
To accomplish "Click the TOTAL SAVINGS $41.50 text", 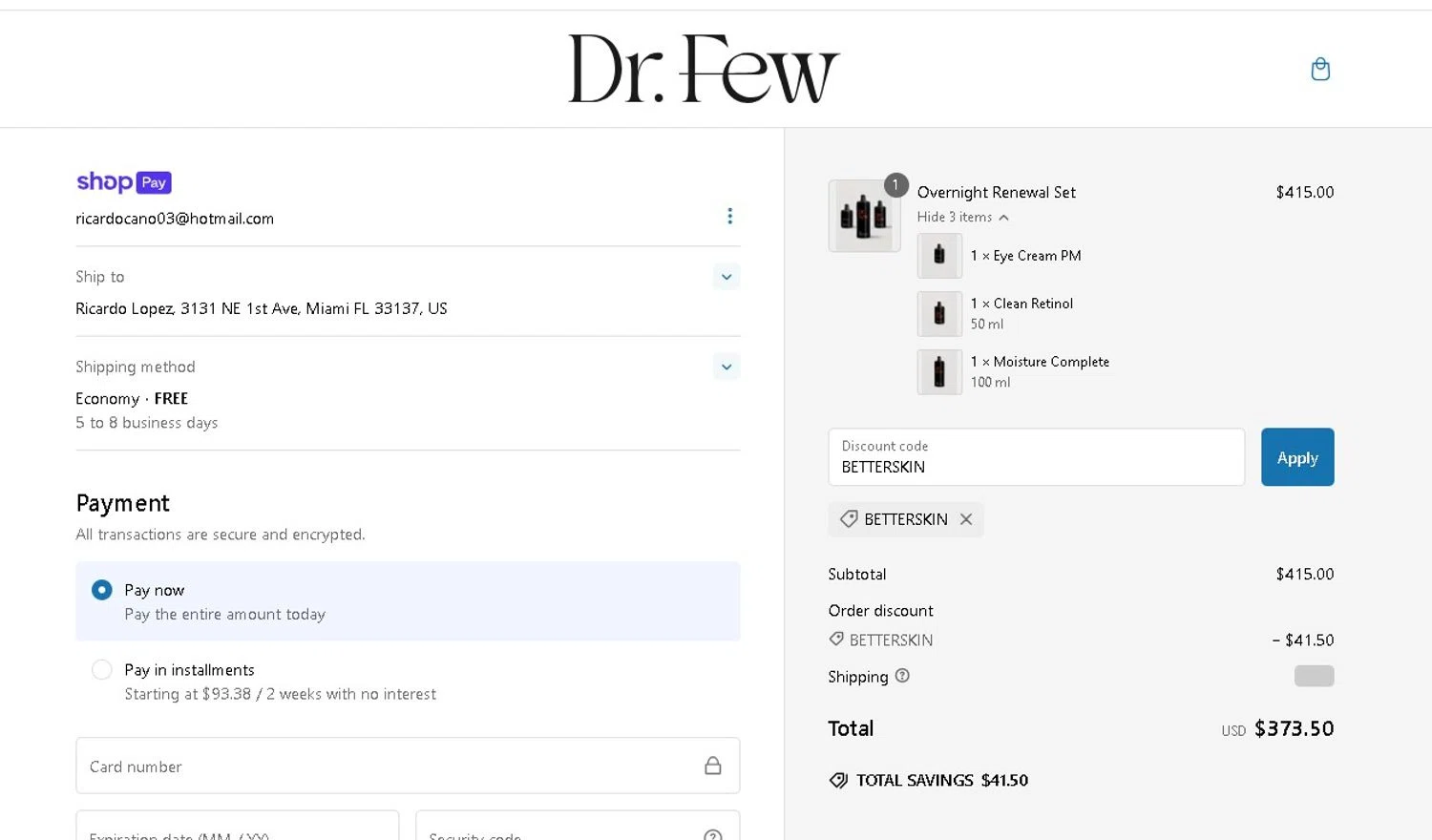I will [942, 780].
